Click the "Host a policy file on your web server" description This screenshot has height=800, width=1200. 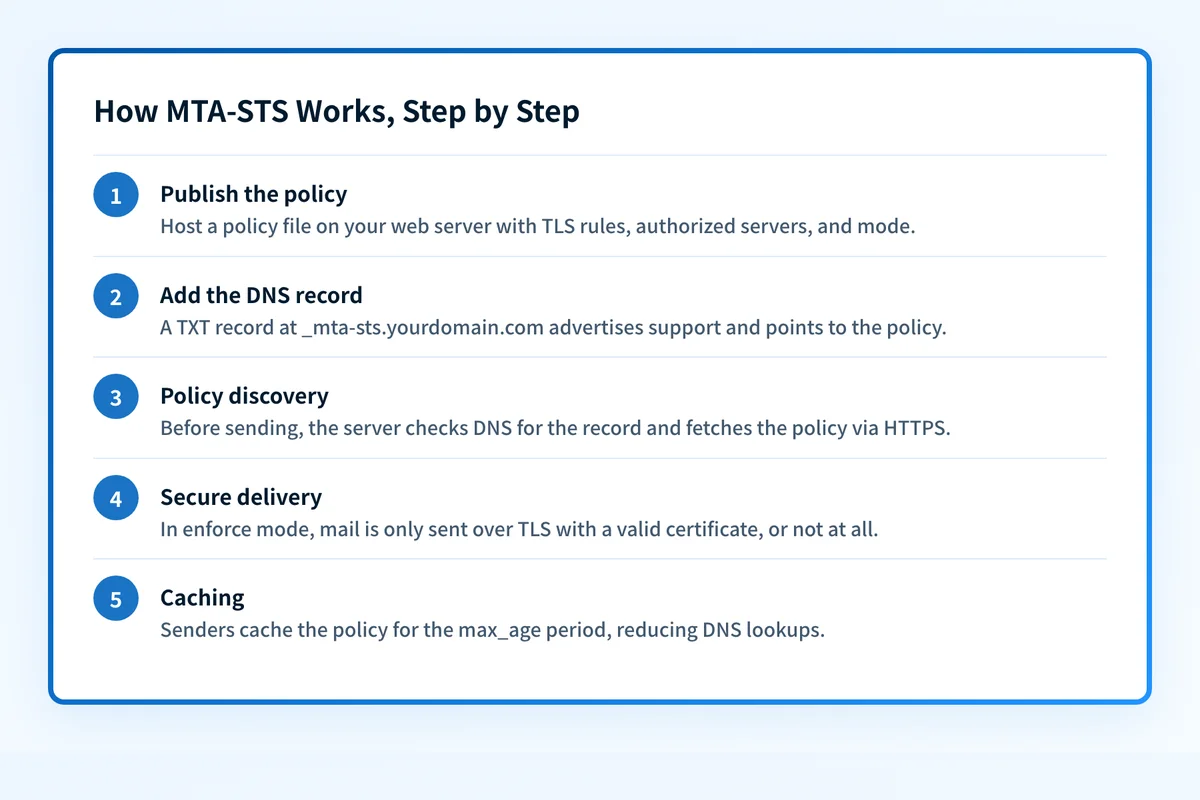tap(538, 226)
